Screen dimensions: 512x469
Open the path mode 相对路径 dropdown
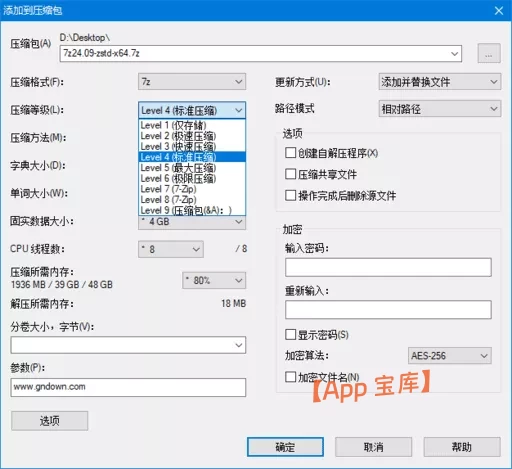[440, 109]
